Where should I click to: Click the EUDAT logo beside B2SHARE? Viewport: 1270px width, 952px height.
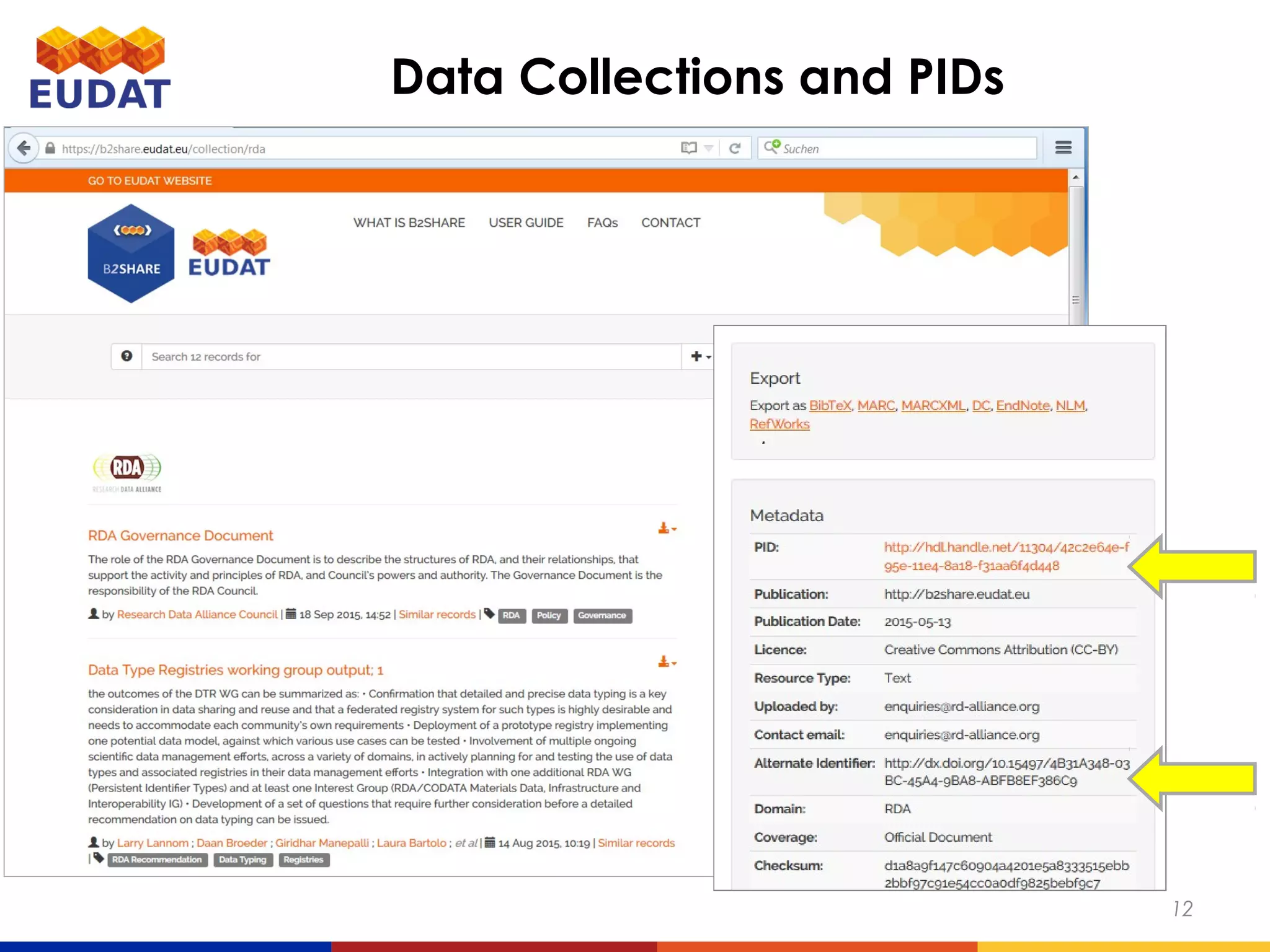[229, 252]
